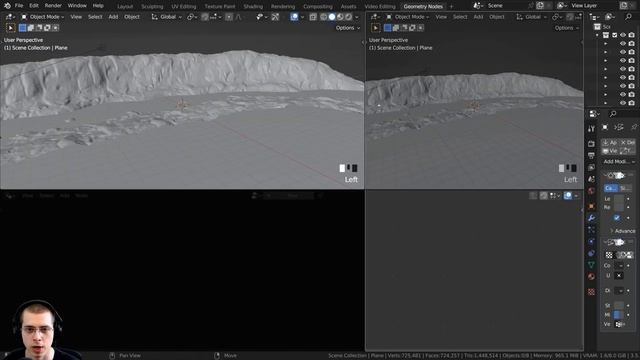
Task: Switch left viewport to rendered shading
Action: coord(348,17)
